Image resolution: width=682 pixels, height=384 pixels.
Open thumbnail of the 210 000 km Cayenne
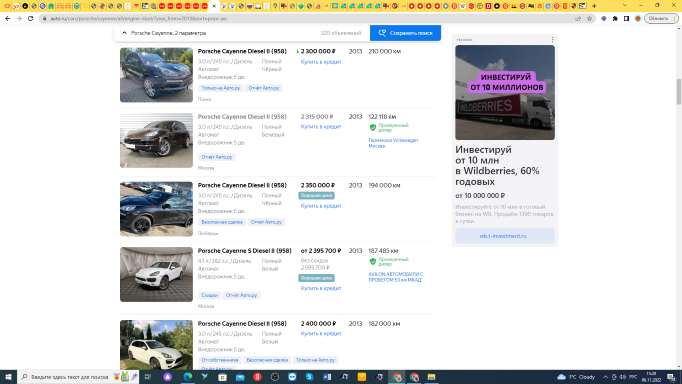click(x=156, y=75)
